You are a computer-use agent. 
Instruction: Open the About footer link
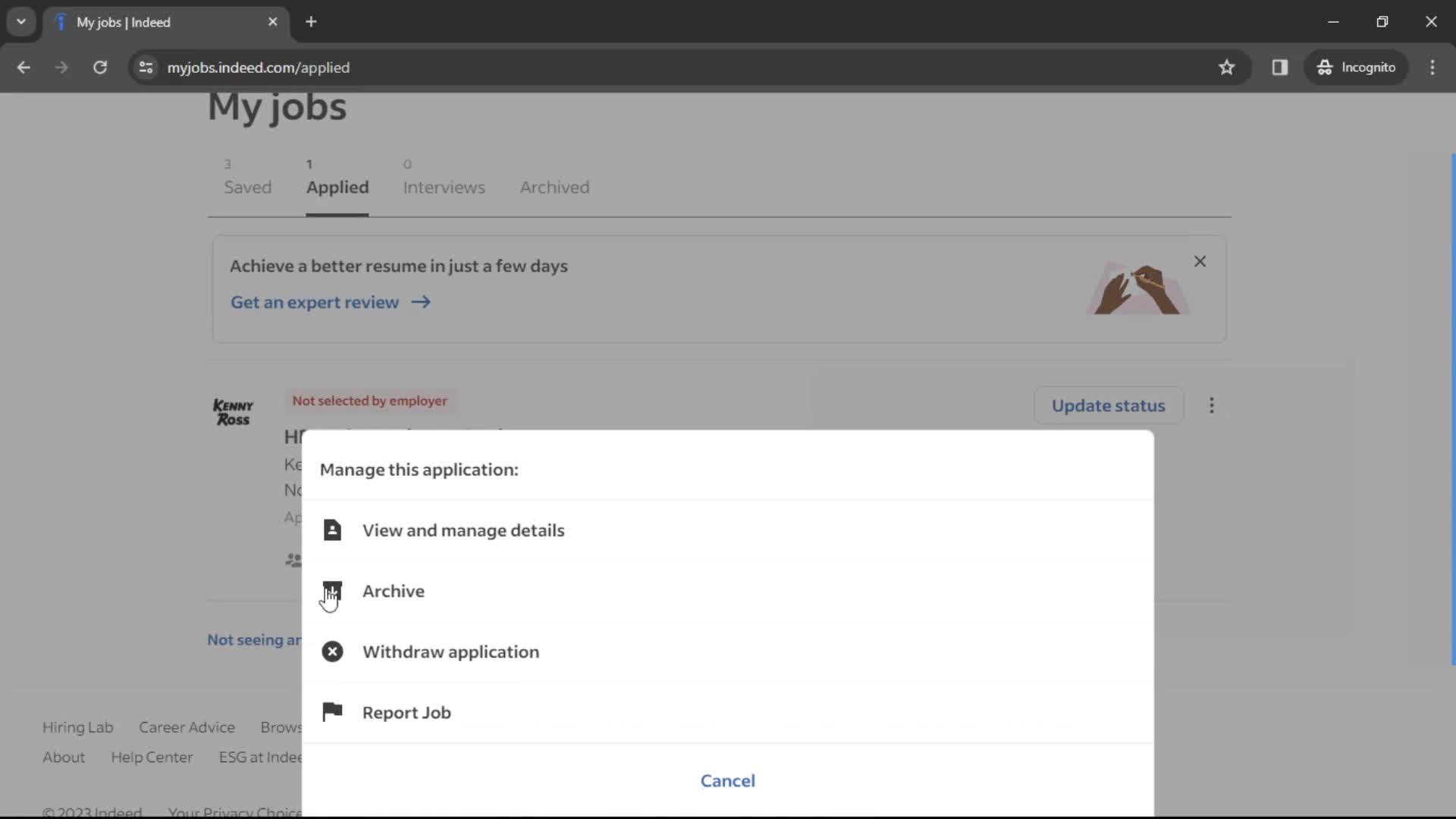pyautogui.click(x=64, y=757)
